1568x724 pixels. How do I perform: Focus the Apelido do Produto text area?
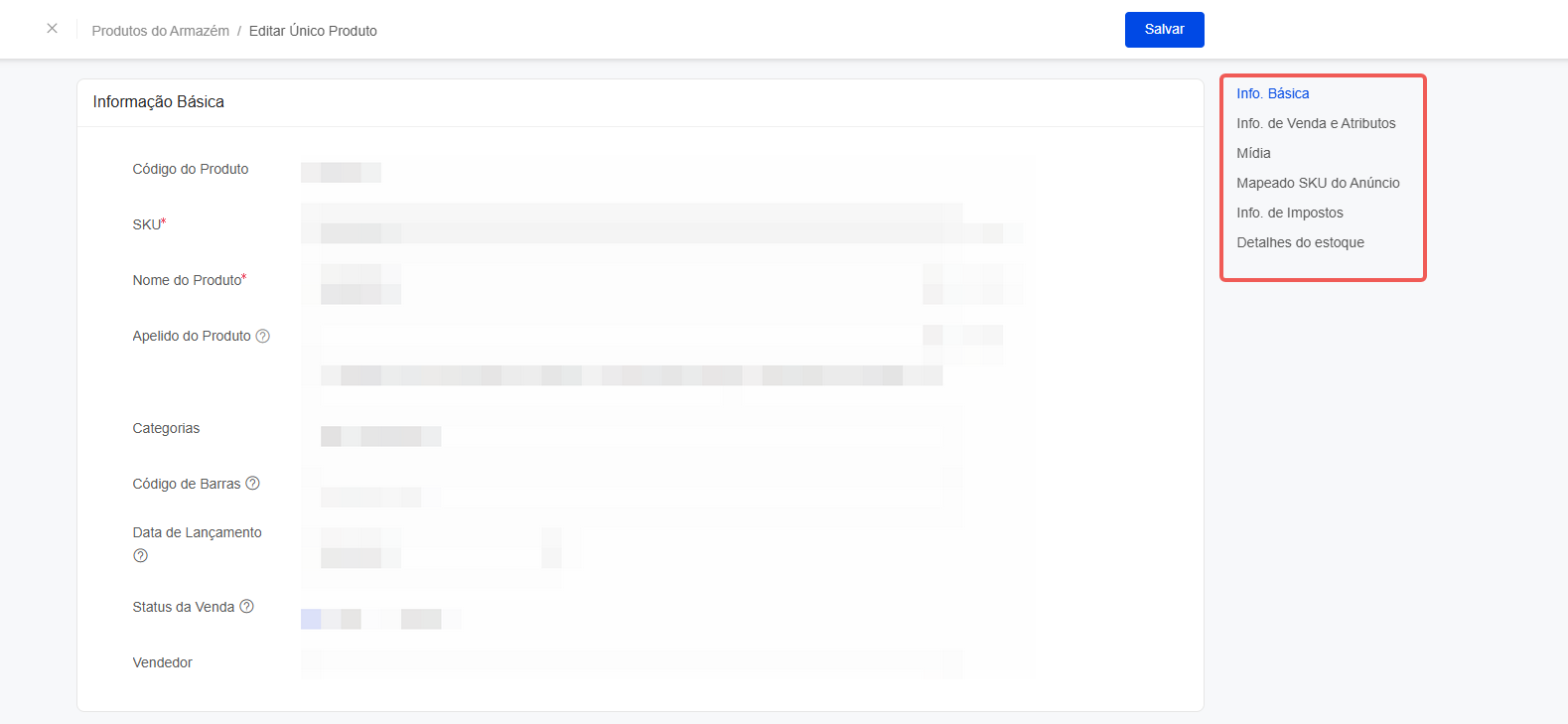coord(632,355)
